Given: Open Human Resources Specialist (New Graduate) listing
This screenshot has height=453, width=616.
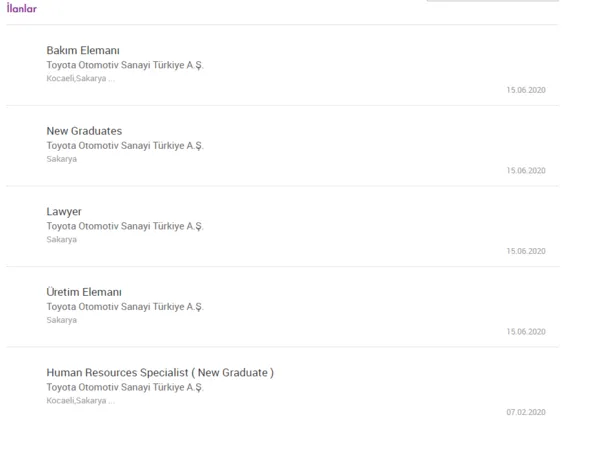Looking at the screenshot, I should (x=160, y=372).
